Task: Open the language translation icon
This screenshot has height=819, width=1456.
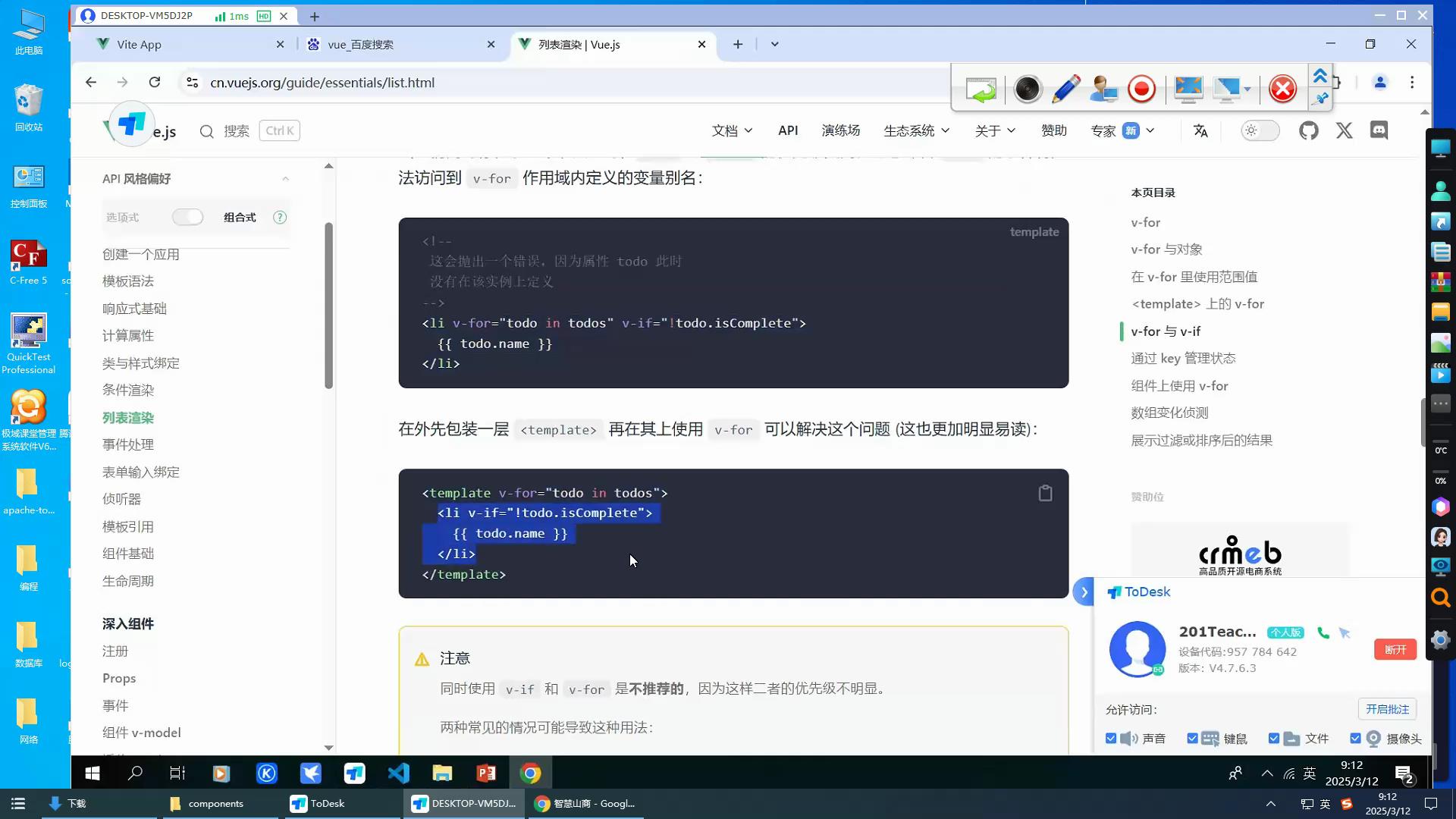Action: point(1200,130)
